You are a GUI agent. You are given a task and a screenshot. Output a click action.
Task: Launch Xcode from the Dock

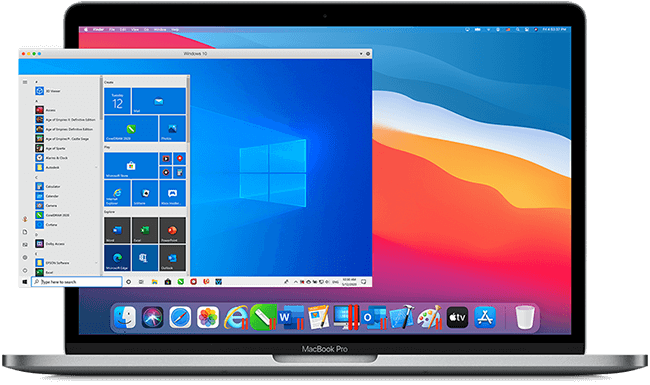[x=401, y=317]
